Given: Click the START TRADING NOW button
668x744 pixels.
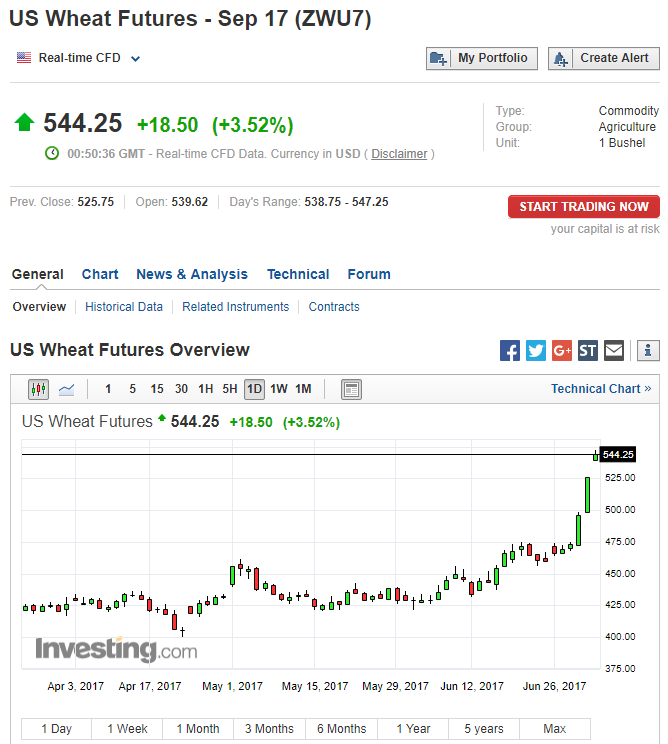Looking at the screenshot, I should [x=584, y=207].
